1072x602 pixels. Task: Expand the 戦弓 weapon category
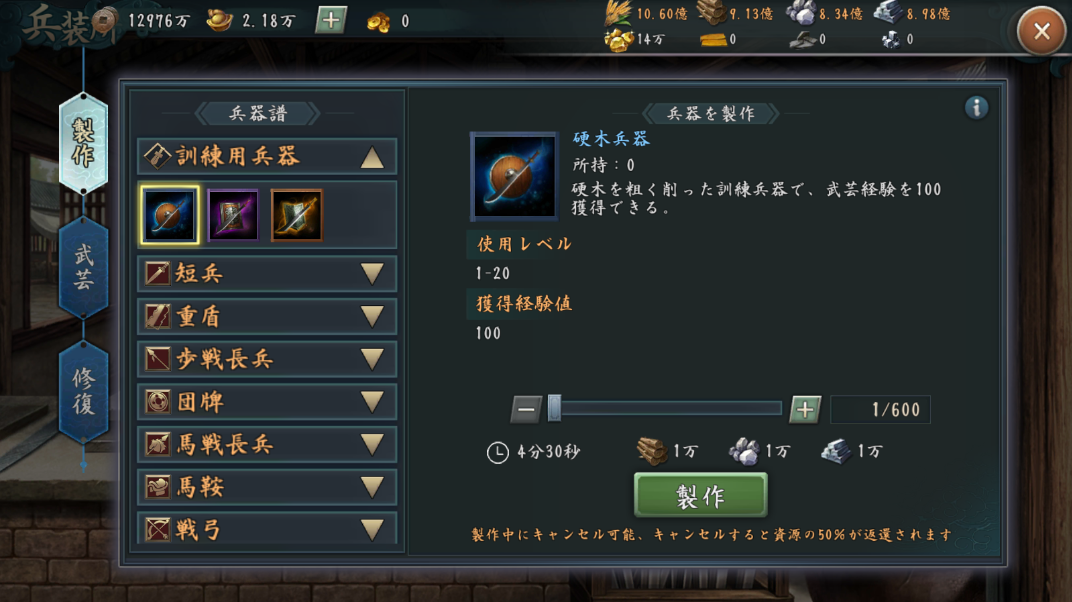[x=267, y=529]
